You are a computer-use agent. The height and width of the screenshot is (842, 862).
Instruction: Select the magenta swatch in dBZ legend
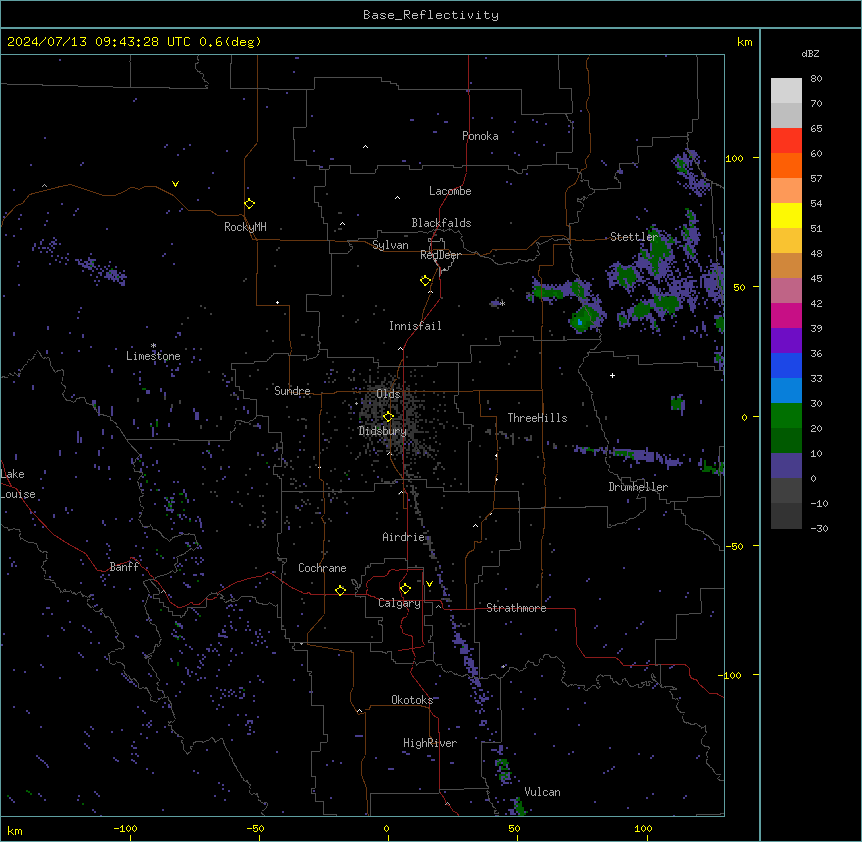point(786,315)
